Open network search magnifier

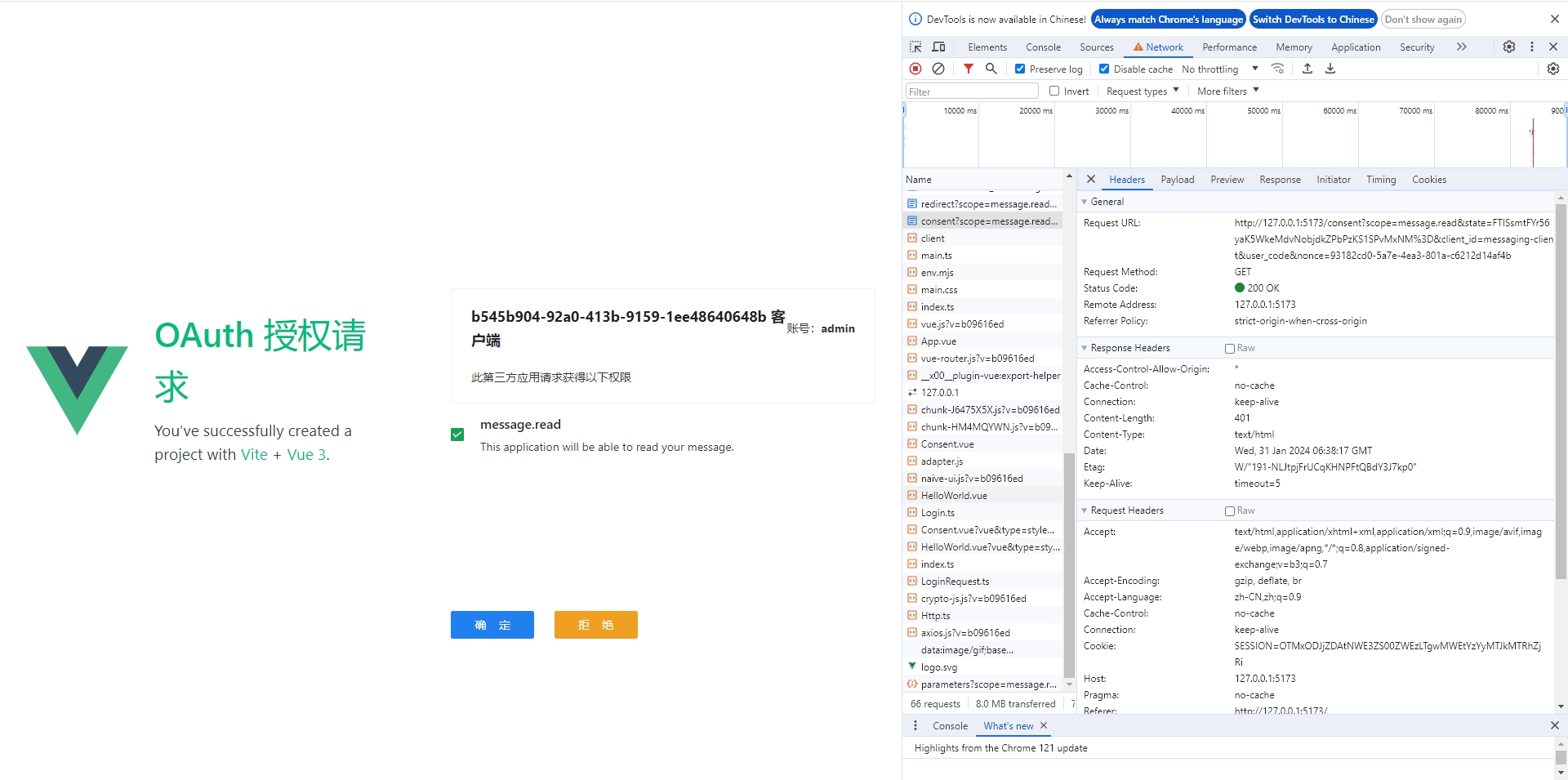[991, 69]
